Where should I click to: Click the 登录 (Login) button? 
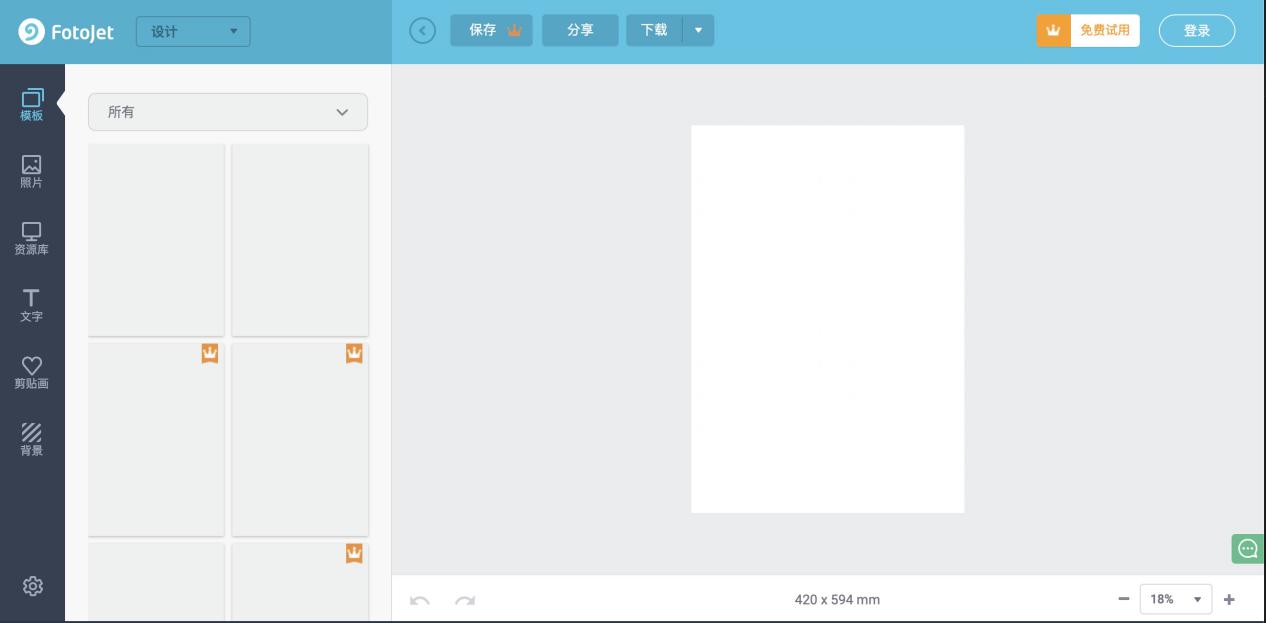(1197, 31)
